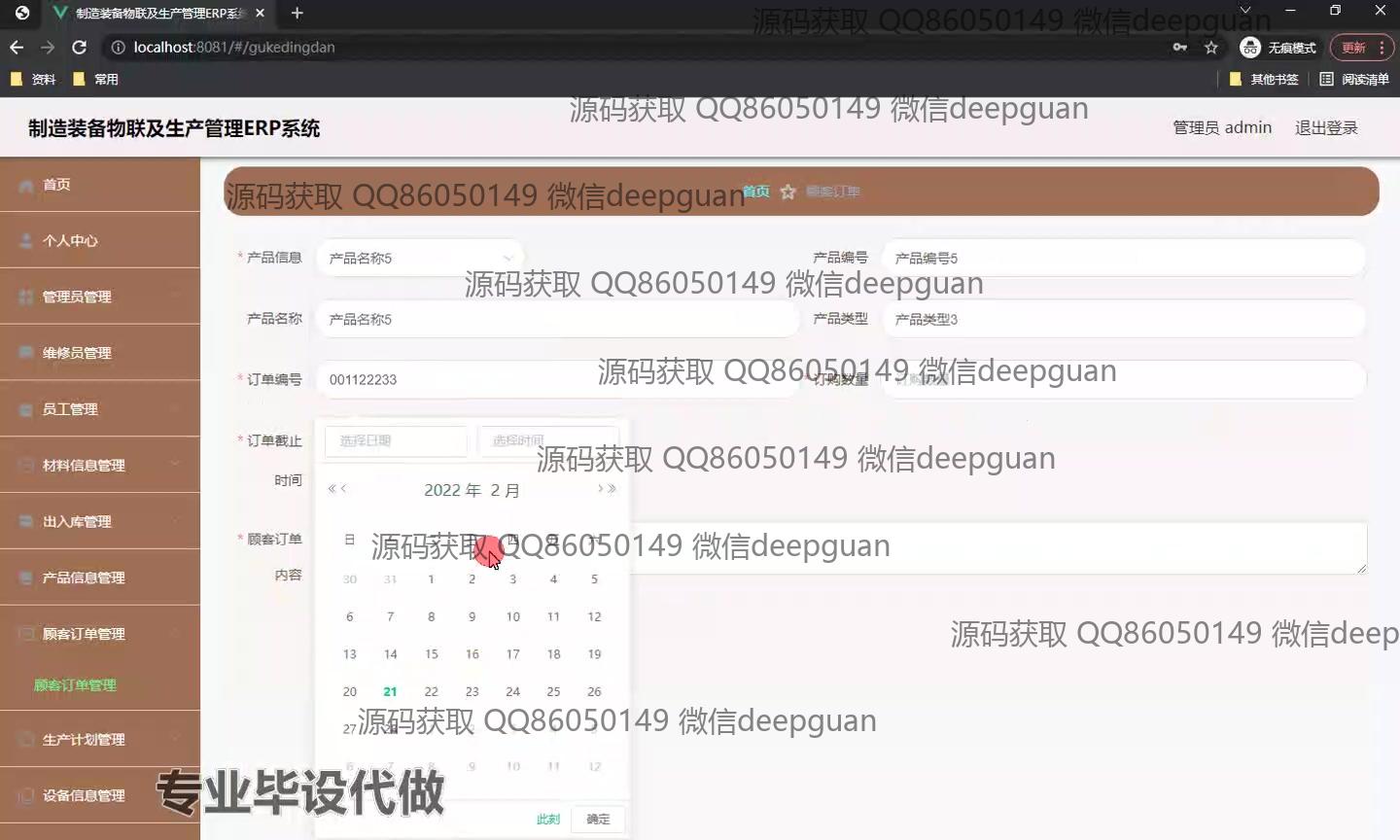1400x840 pixels.
Task: Select February 10 in the calendar
Action: pos(512,616)
